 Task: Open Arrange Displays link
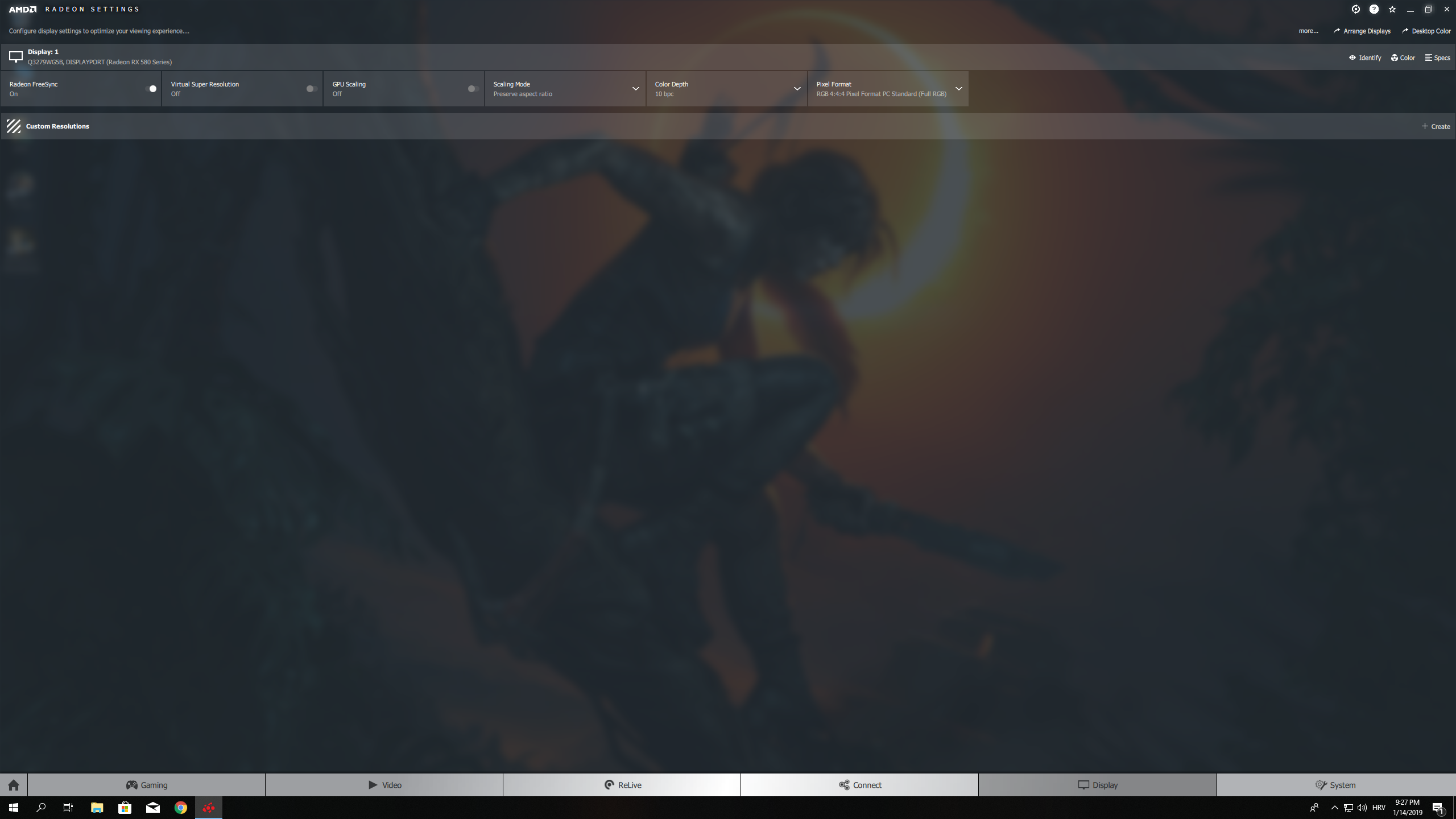click(x=1362, y=31)
